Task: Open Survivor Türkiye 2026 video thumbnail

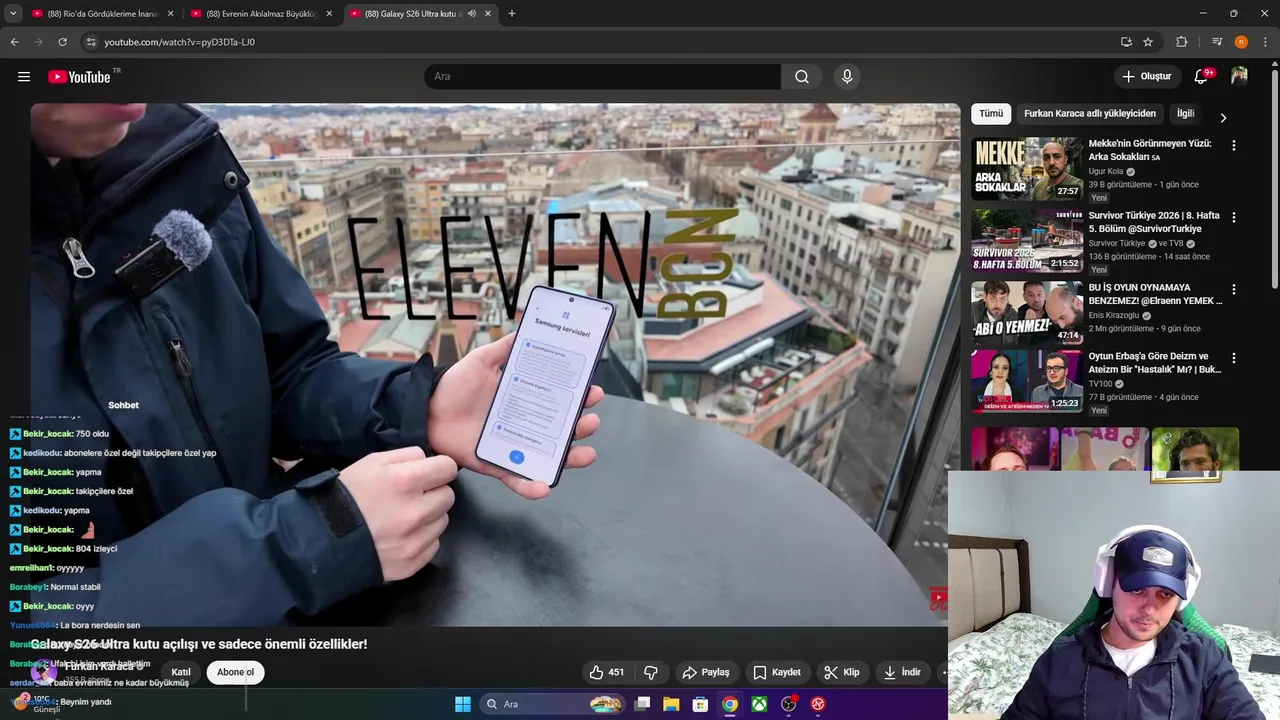Action: 1027,240
